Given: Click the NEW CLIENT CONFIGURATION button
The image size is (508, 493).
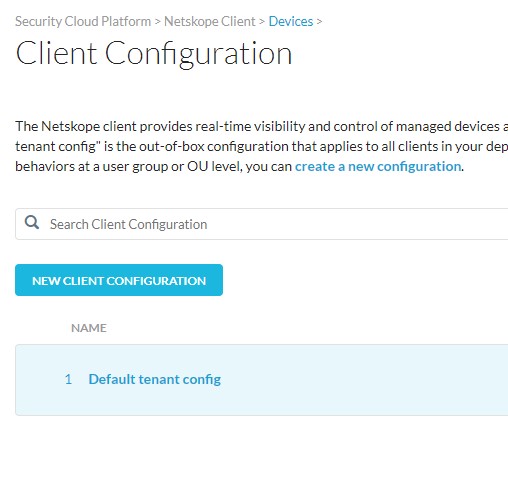Looking at the screenshot, I should pos(119,280).
